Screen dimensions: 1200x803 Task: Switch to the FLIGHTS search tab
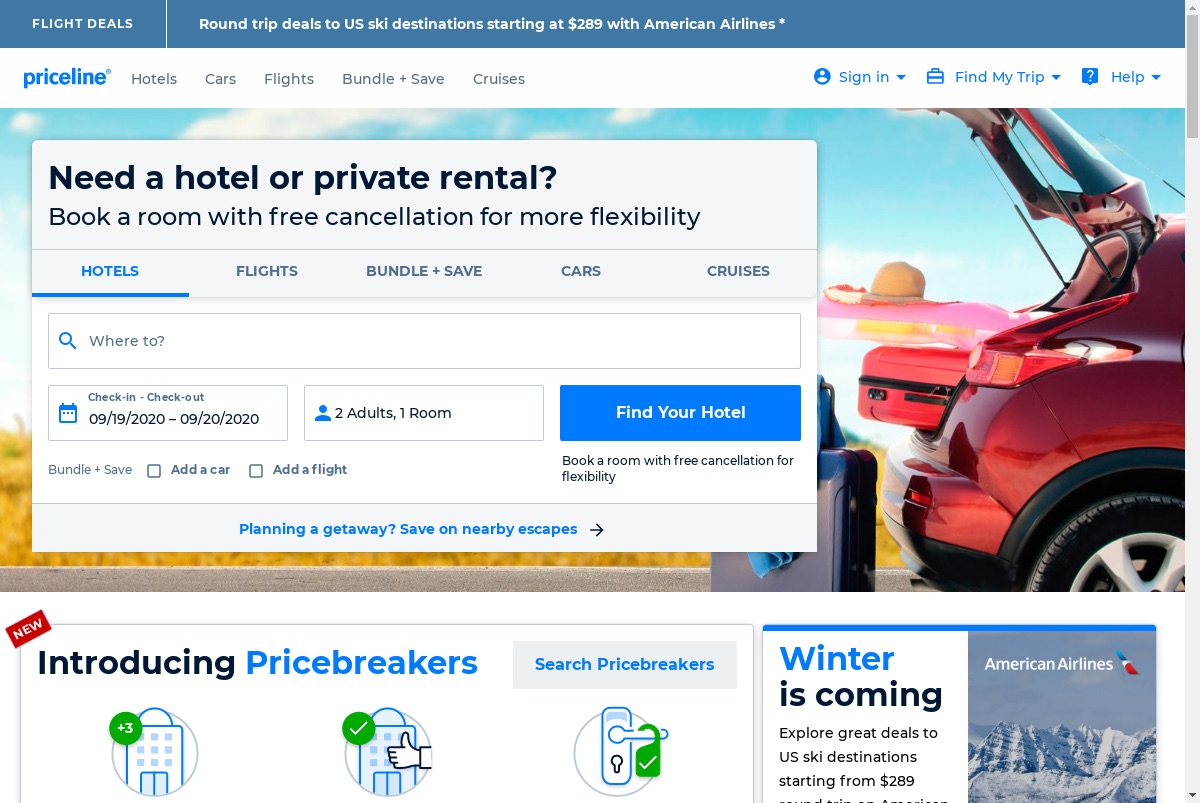[267, 271]
